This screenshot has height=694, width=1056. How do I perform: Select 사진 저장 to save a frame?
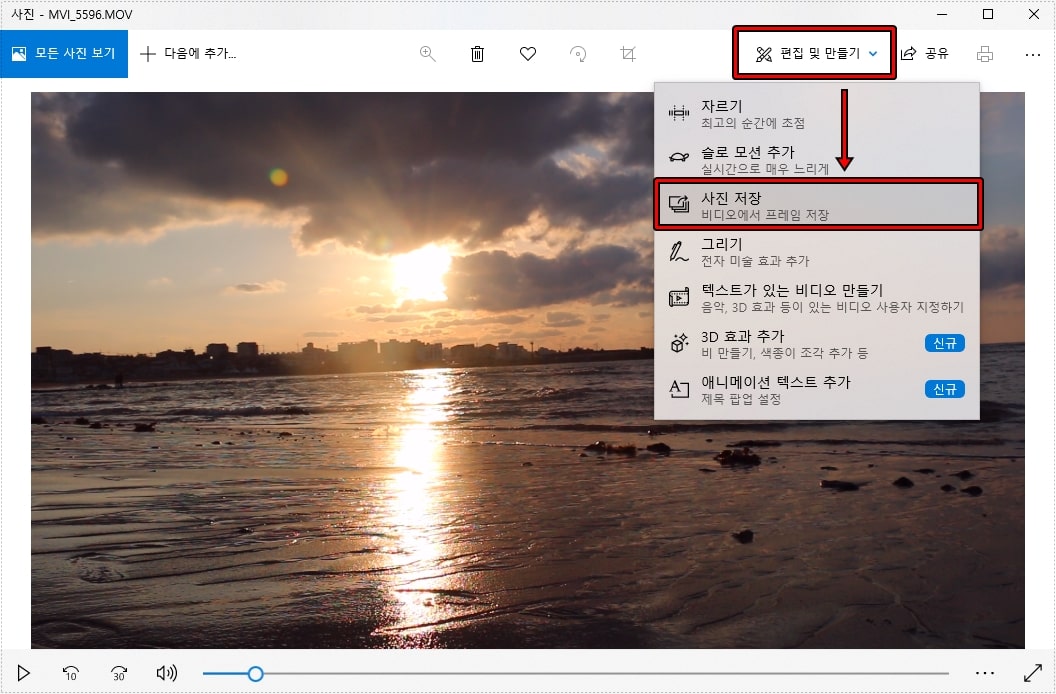tap(818, 205)
